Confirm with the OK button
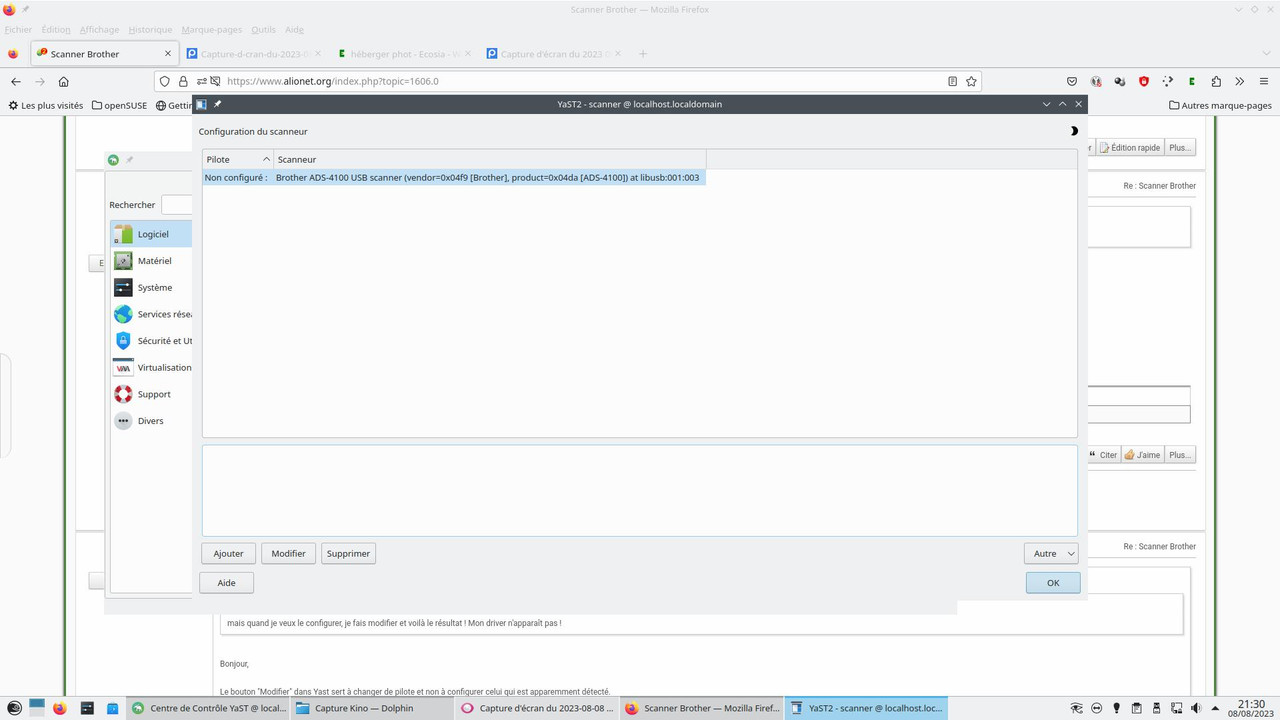Image resolution: width=1280 pixels, height=720 pixels. click(1053, 583)
